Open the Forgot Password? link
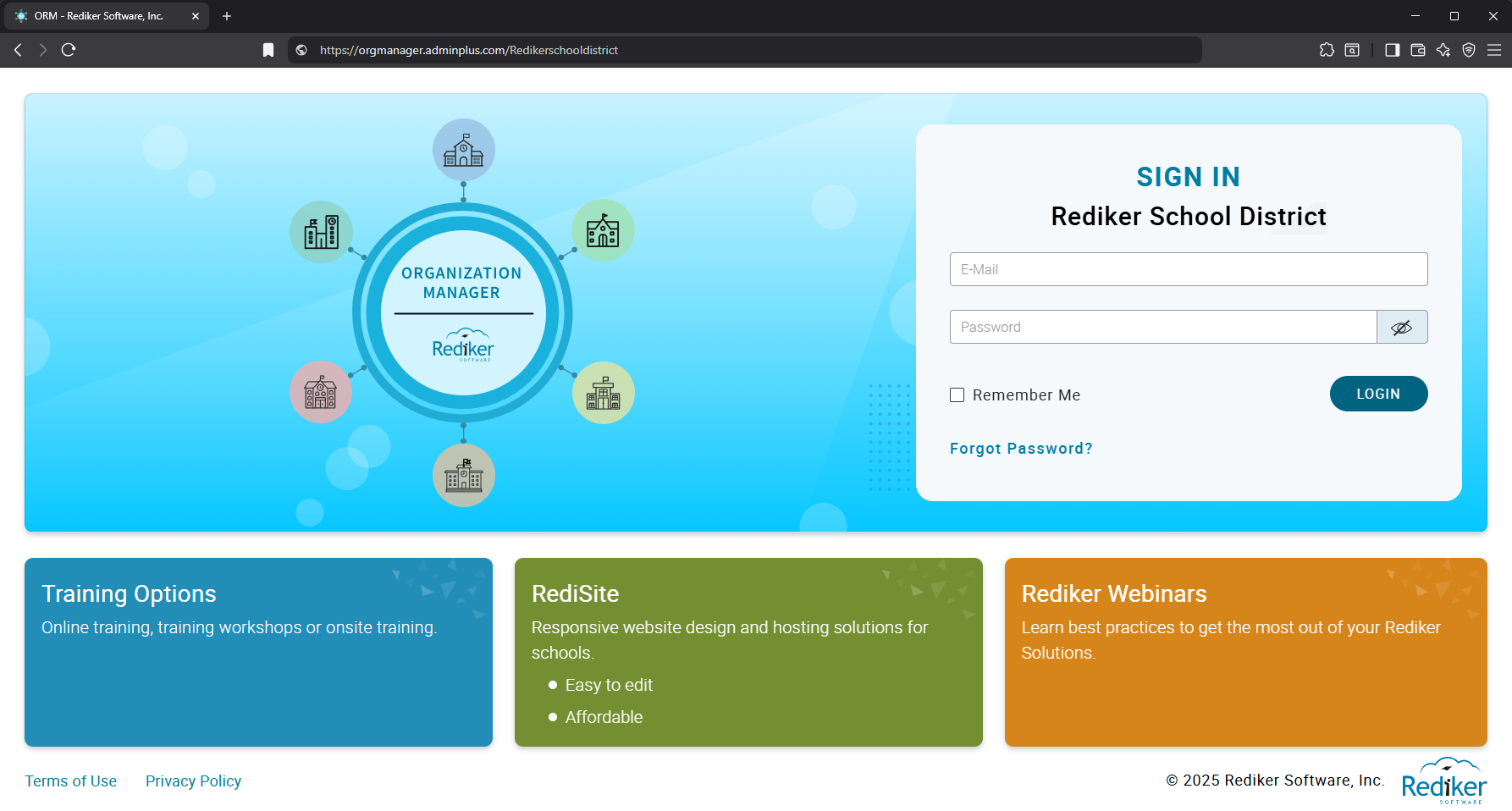Screen dimensions: 1512x811 1021,449
